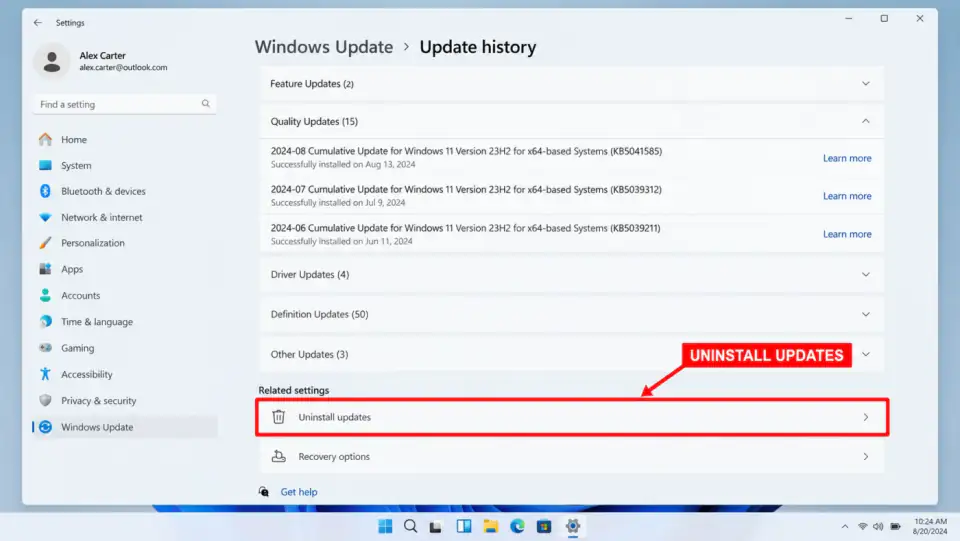Click the volume speaker tray icon
This screenshot has width=960, height=541.
point(878,526)
